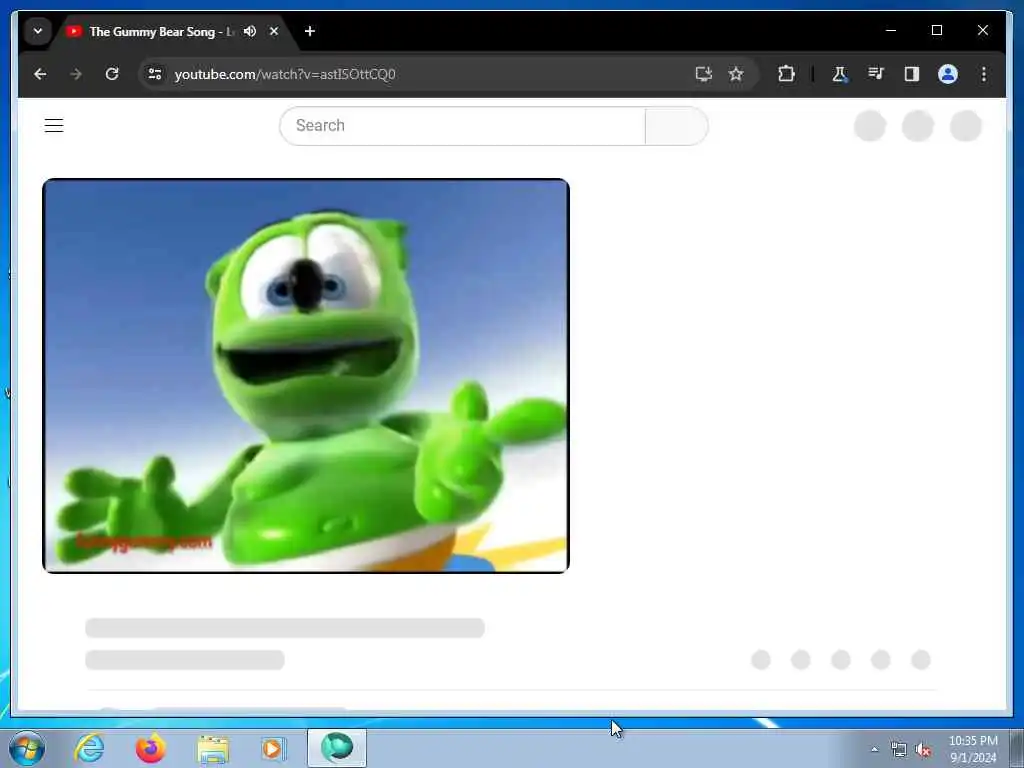Open YouTube hamburger guide menu
Viewport: 1024px width, 768px height.
pos(54,125)
